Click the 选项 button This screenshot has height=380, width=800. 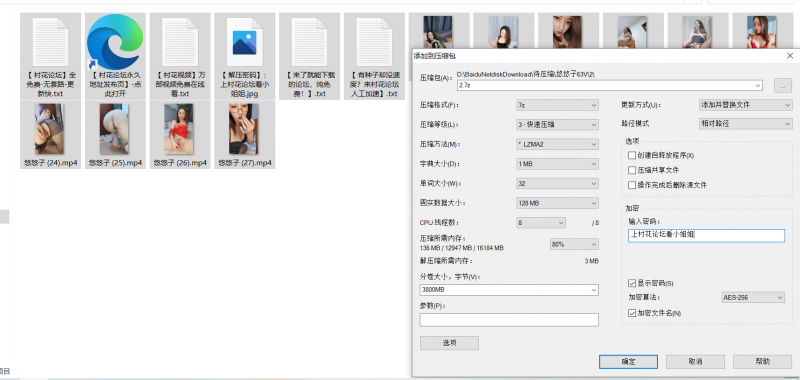click(449, 343)
